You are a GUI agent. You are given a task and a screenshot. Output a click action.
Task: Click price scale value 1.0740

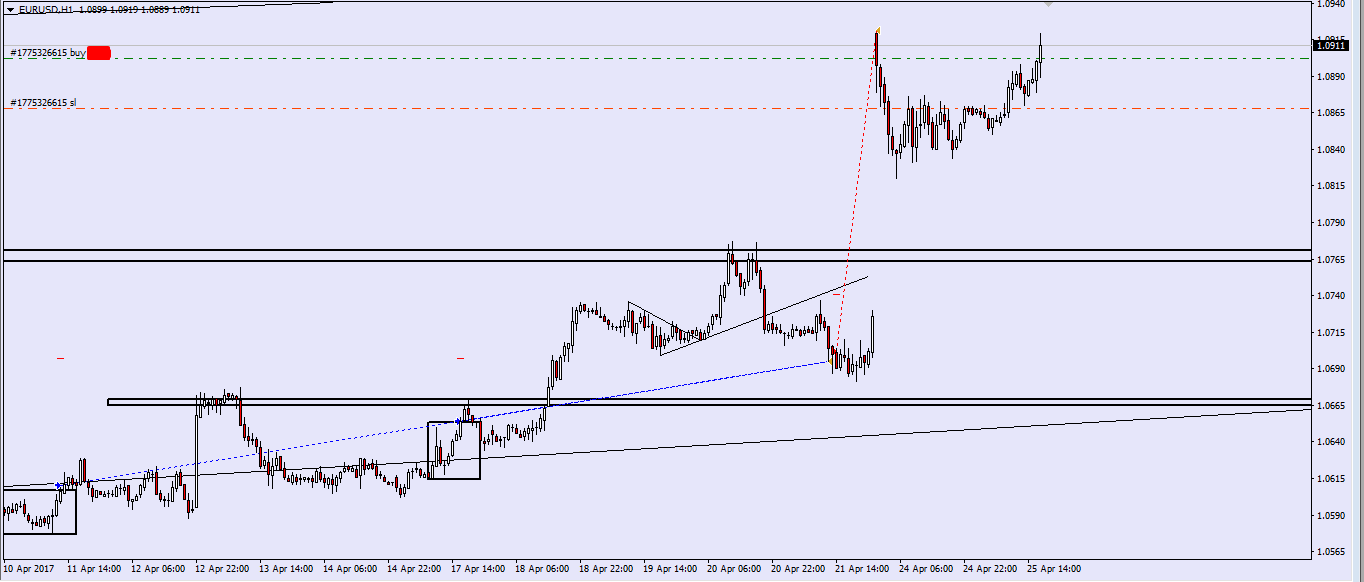pos(1330,296)
